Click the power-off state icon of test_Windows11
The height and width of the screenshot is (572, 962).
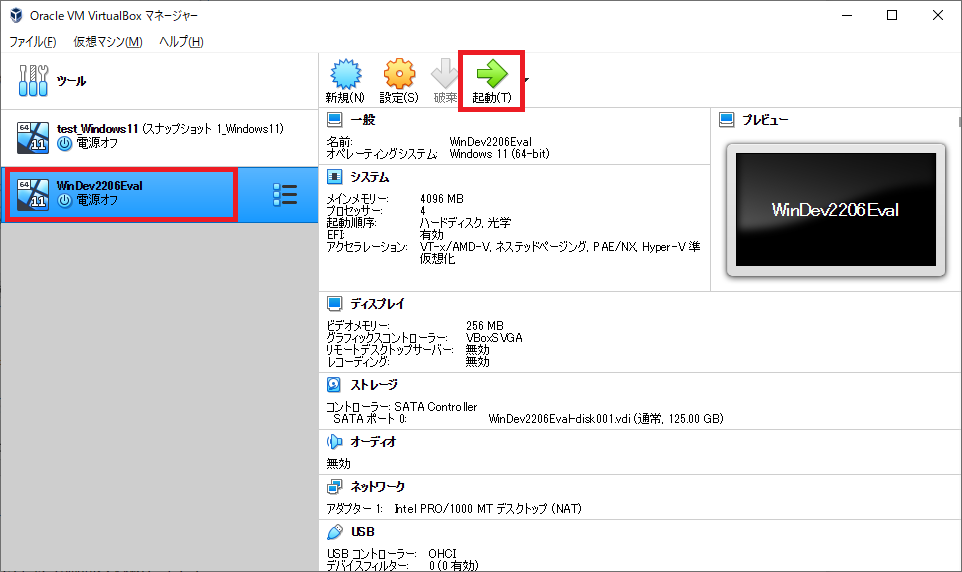64,144
